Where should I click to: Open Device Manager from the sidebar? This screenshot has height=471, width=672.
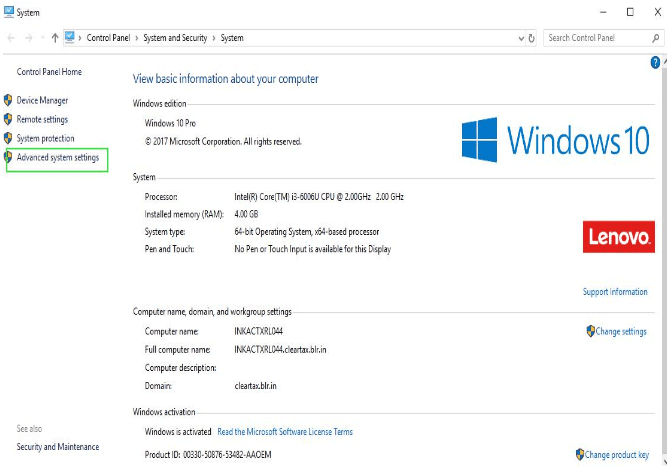(x=42, y=100)
